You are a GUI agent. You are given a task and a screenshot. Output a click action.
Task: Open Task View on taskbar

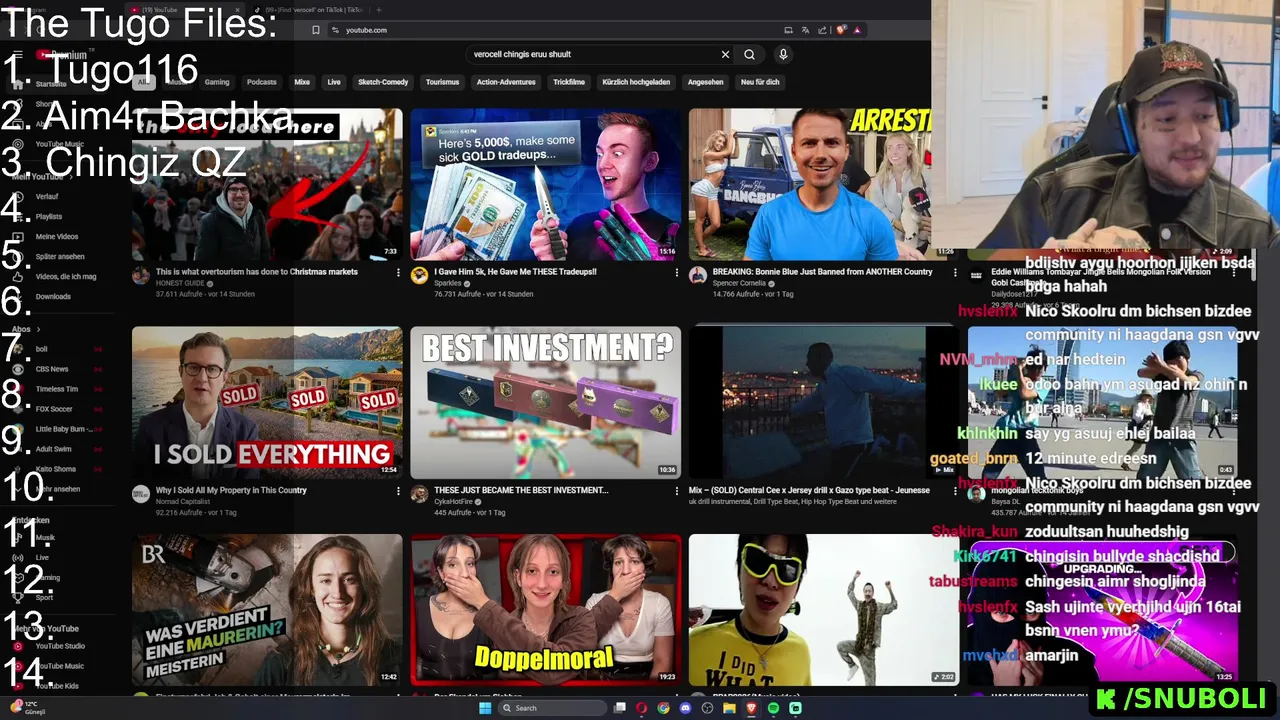(620, 708)
